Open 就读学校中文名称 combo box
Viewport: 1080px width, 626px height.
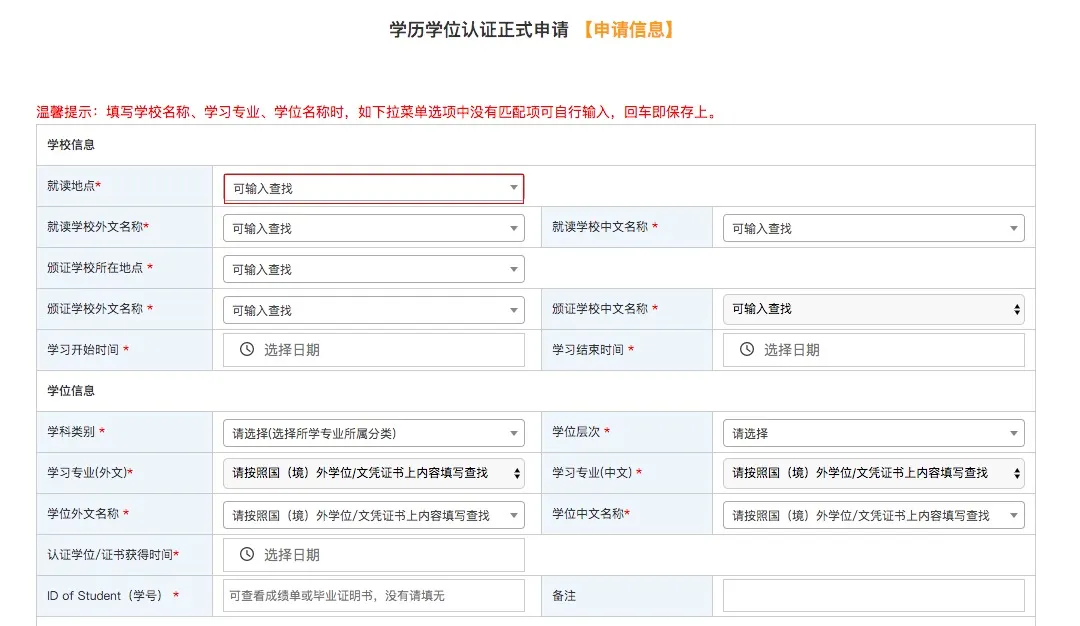(873, 229)
